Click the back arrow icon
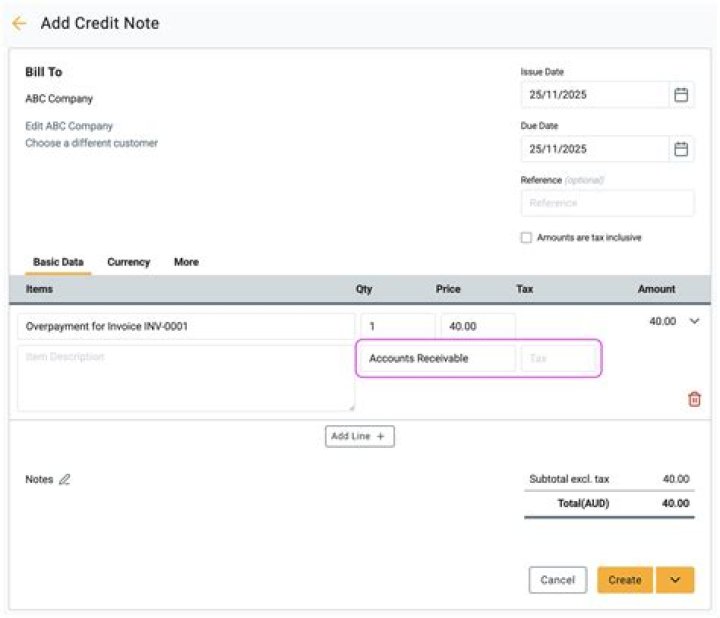Screen dimensions: 720x618 click(x=19, y=23)
